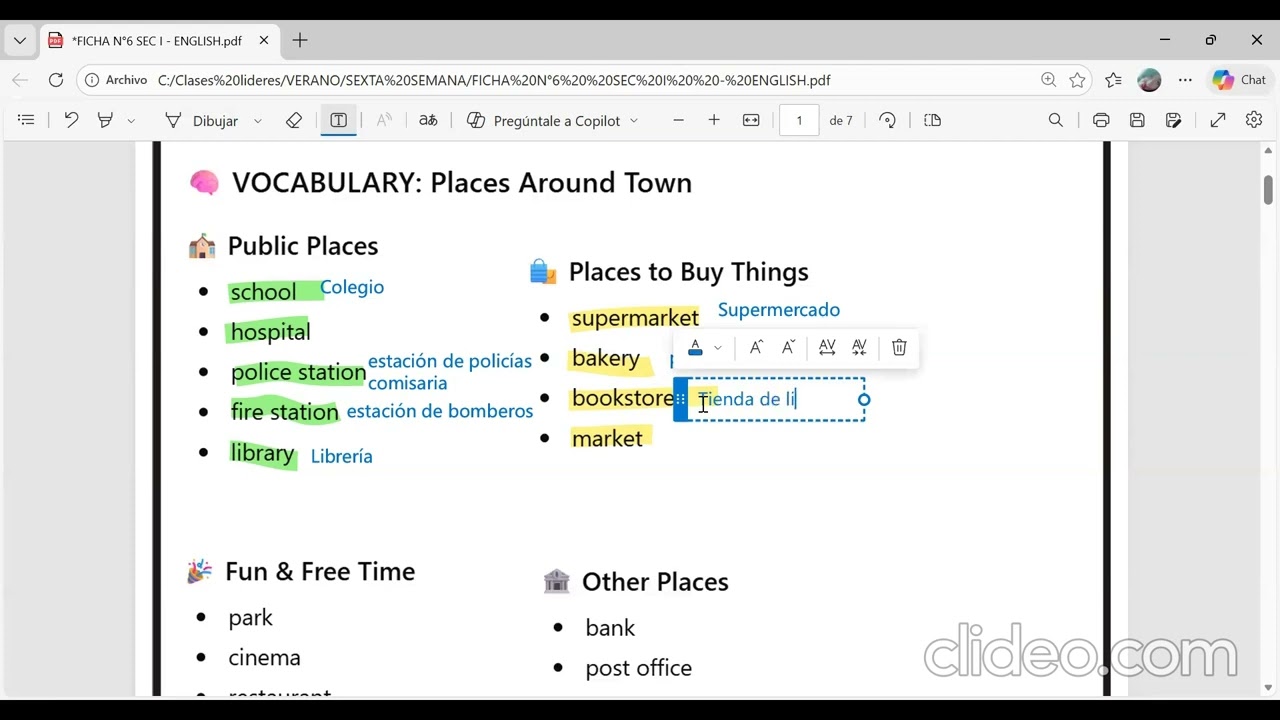Select the FICHA N°6 SEC I tab
Viewport: 1280px width, 720px height.
click(x=158, y=41)
